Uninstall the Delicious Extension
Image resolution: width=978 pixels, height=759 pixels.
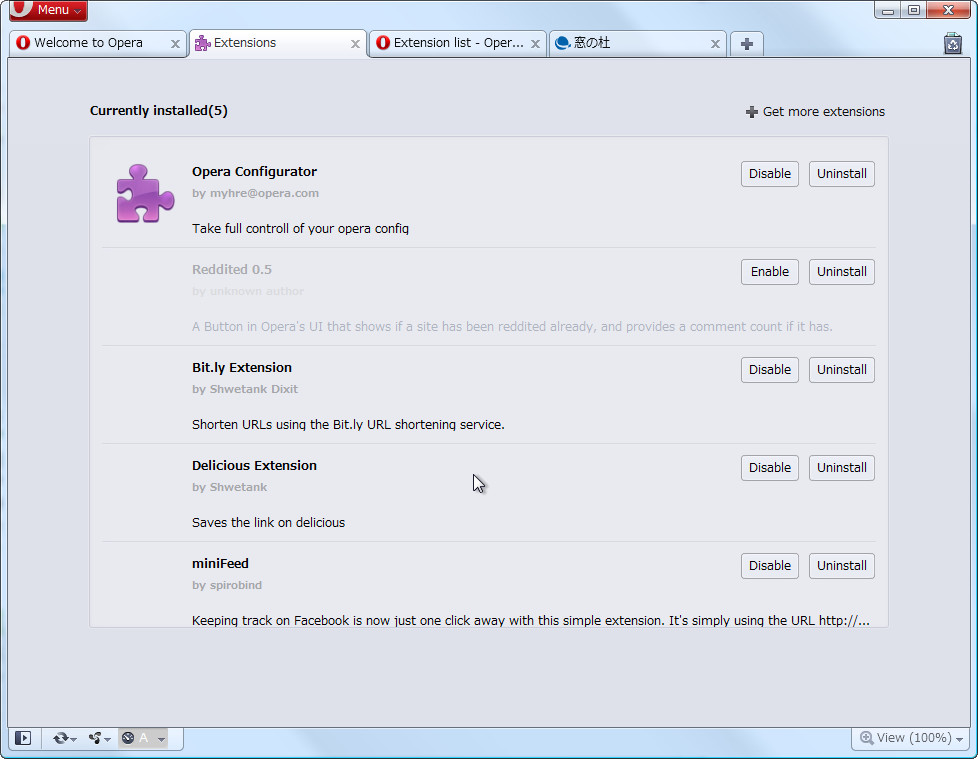841,468
